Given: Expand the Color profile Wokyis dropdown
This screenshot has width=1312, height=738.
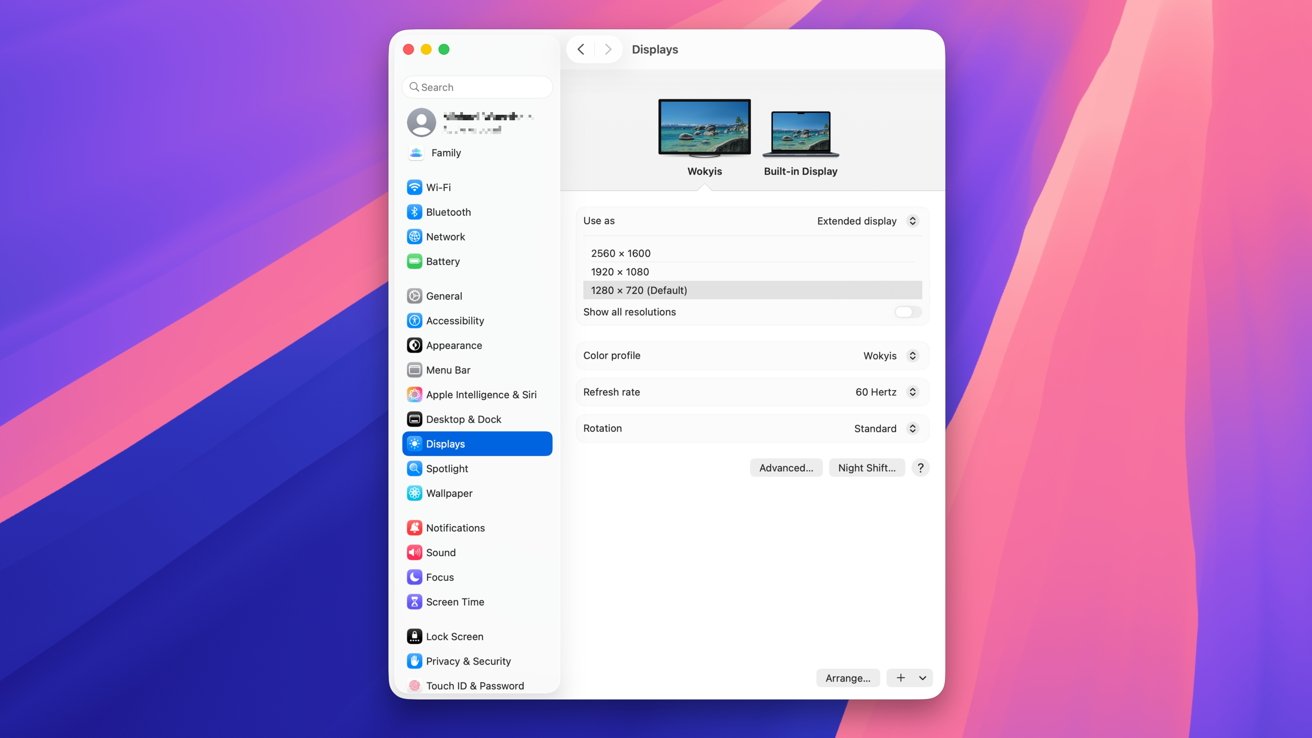Looking at the screenshot, I should (x=890, y=356).
